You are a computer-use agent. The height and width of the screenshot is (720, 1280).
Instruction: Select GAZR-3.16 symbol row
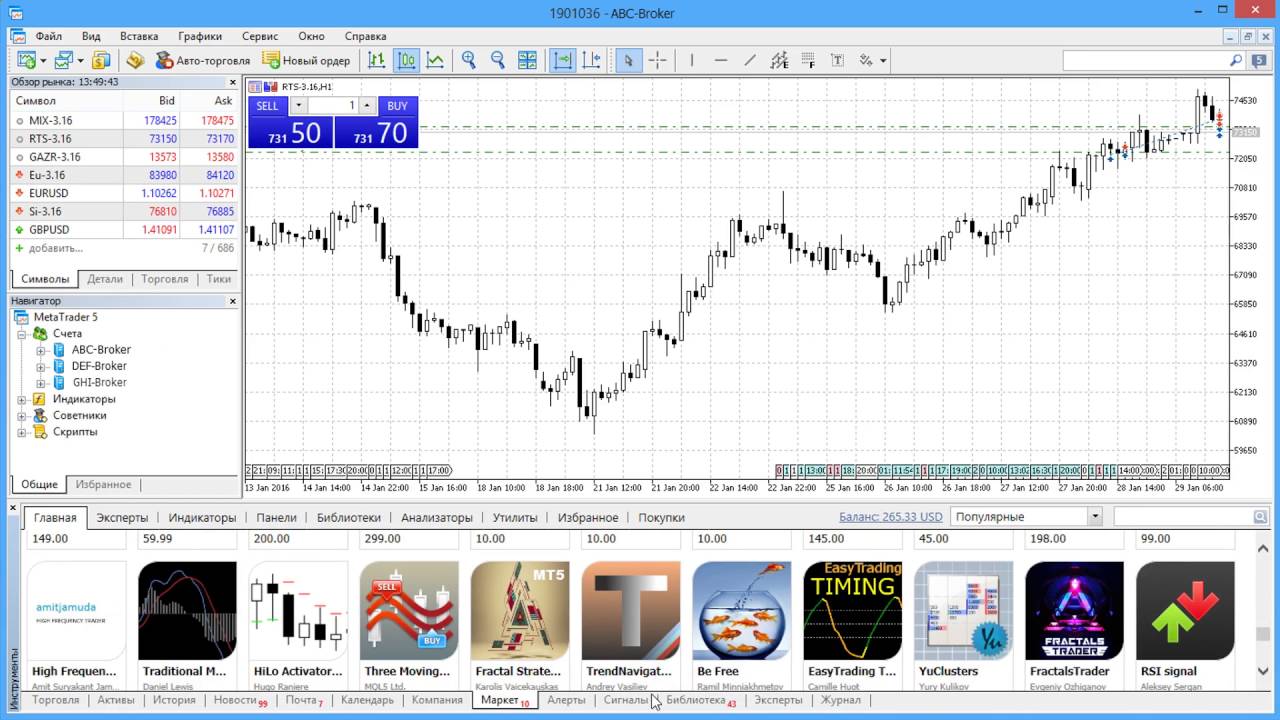click(x=125, y=157)
